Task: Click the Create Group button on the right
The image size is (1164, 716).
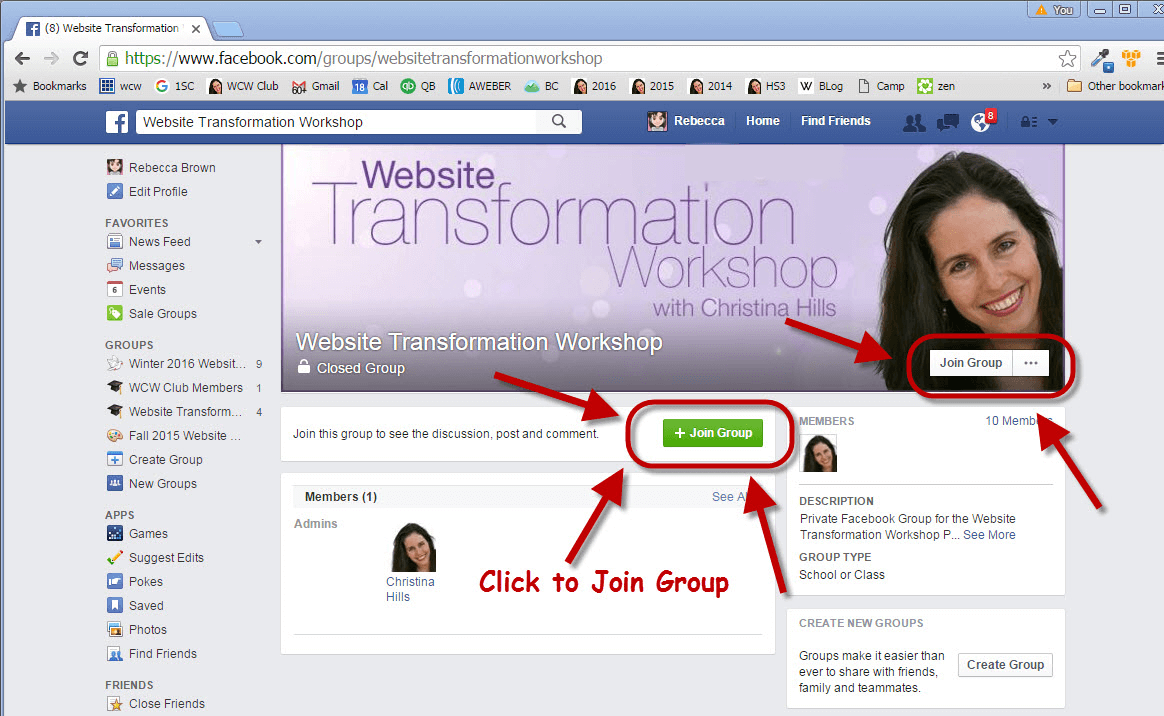Action: [x=1005, y=665]
